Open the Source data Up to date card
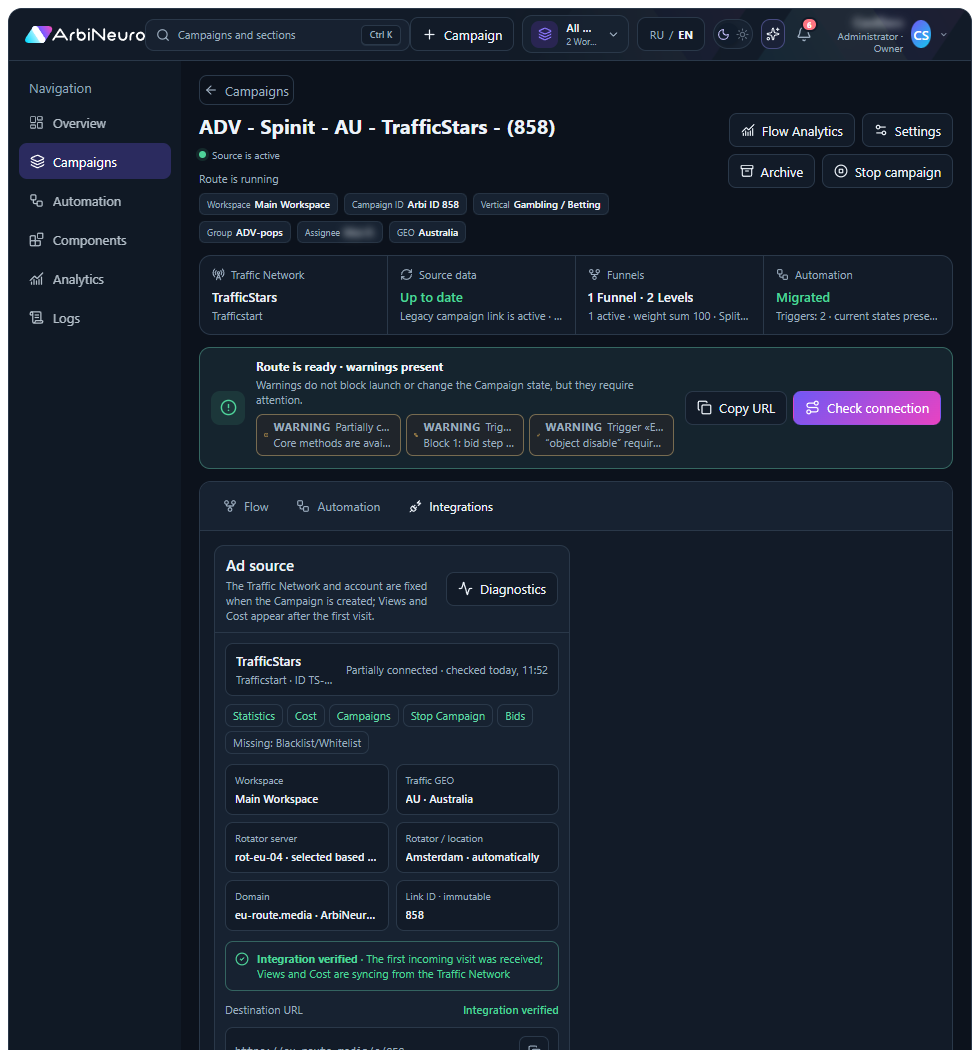 [482, 295]
